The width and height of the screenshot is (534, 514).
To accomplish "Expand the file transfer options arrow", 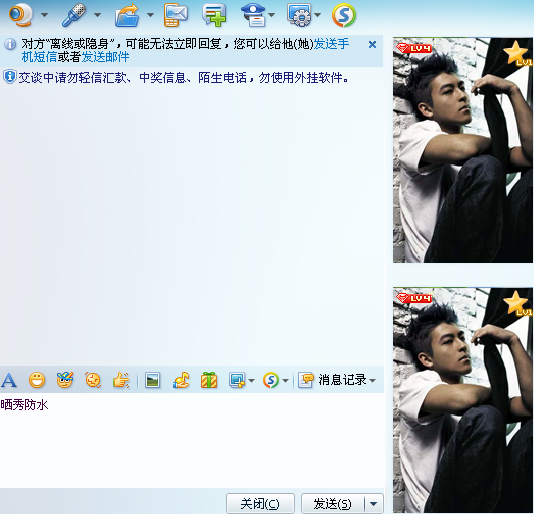I will [x=150, y=15].
